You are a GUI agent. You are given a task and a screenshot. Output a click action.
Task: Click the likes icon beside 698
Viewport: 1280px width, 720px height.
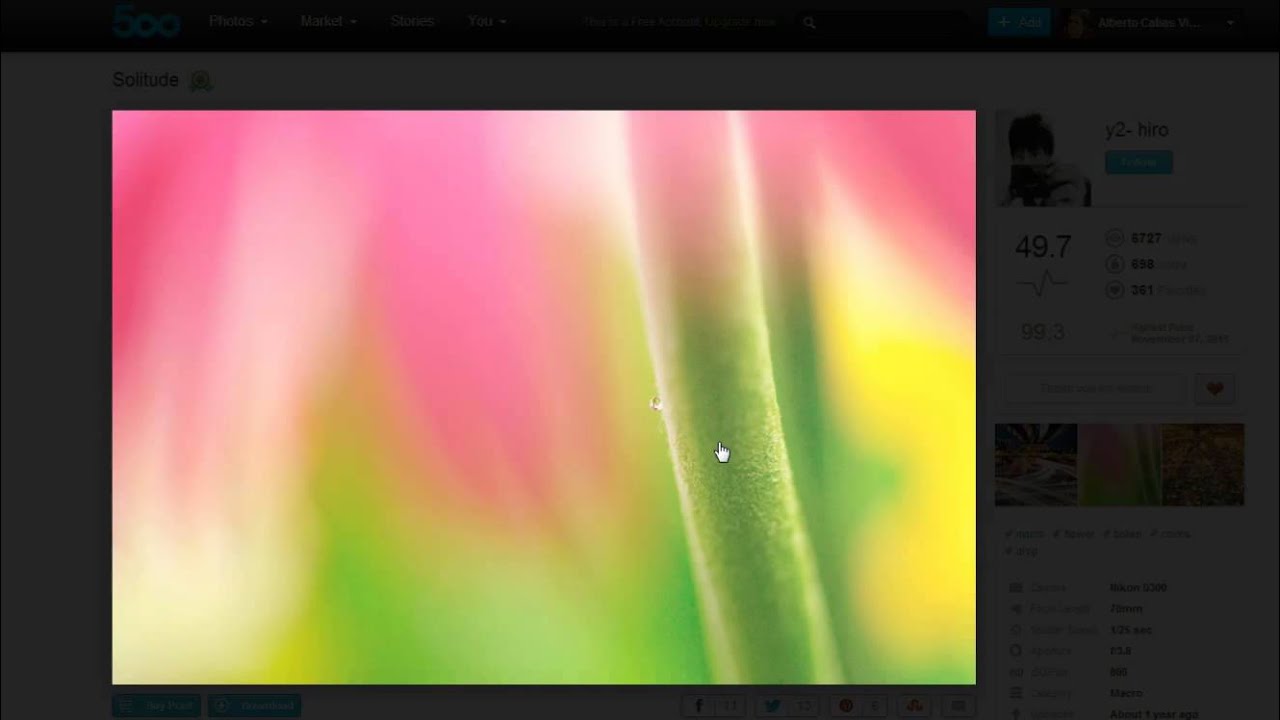(x=1115, y=264)
